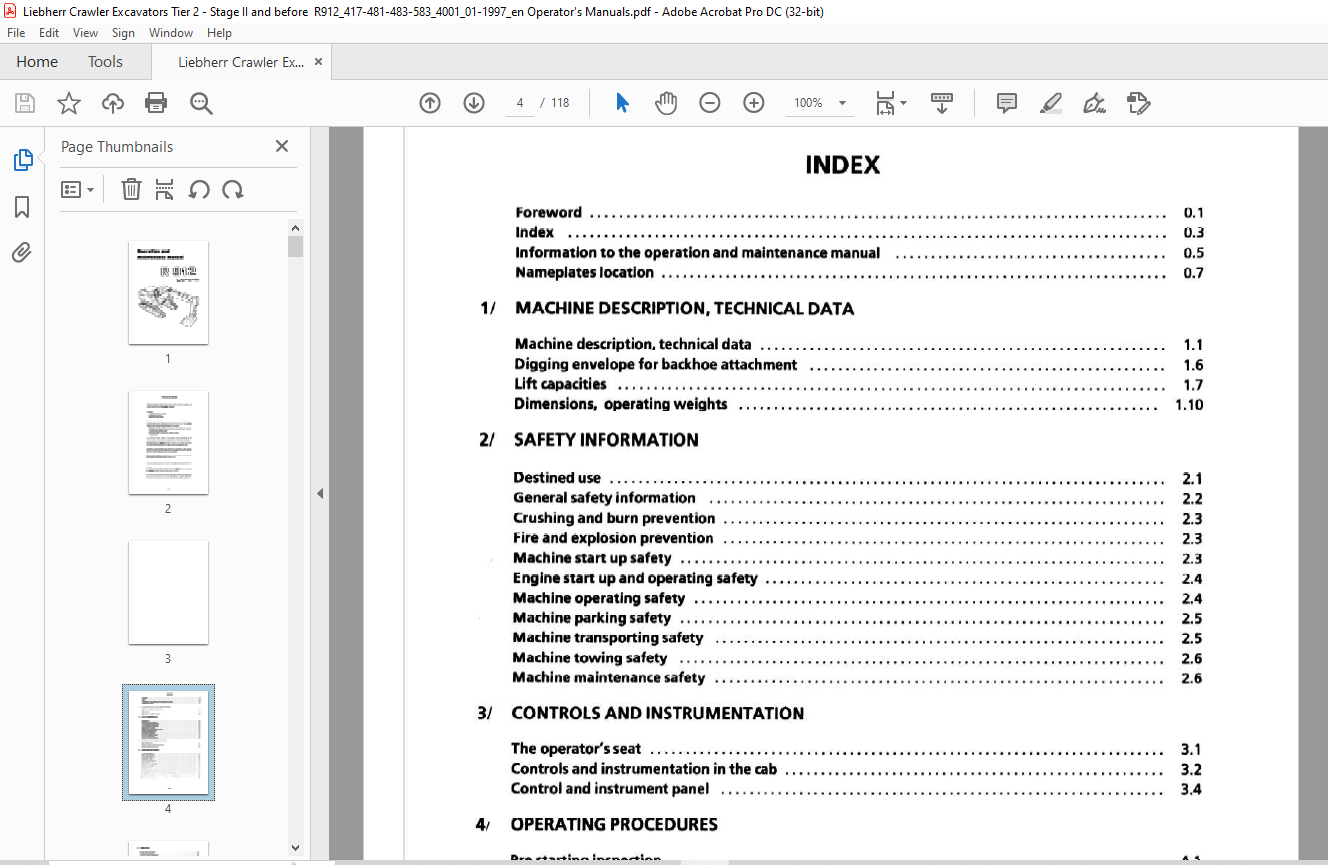
Task: Open the zoom level 100% dropdown
Action: click(820, 103)
